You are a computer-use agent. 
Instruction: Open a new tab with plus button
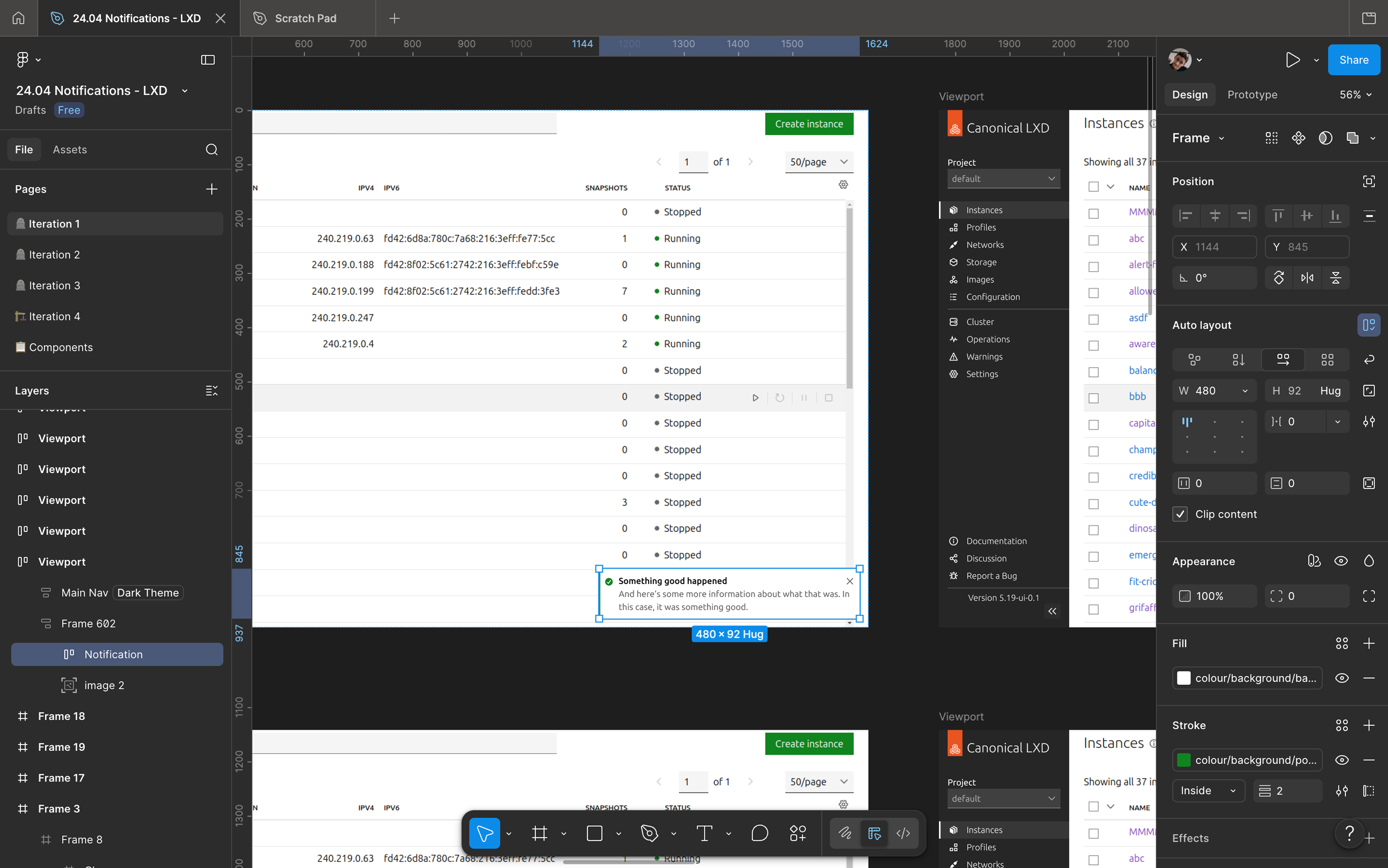coord(394,18)
